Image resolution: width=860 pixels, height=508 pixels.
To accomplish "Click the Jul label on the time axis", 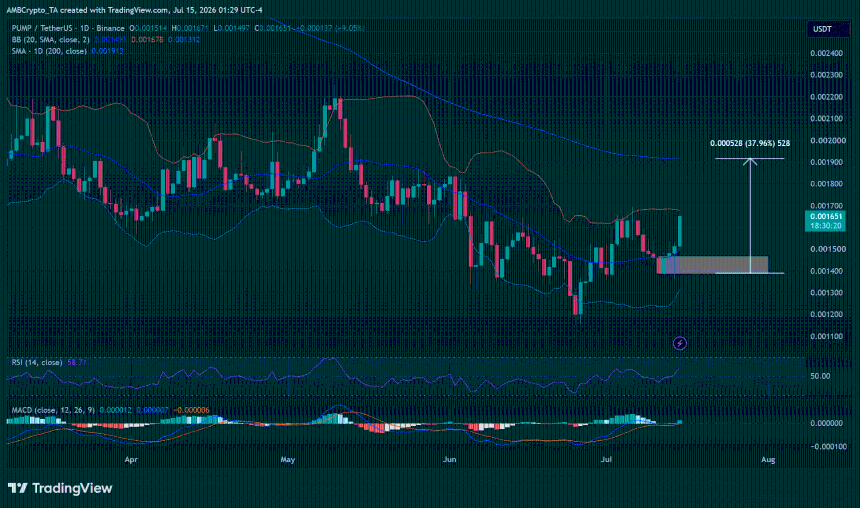I will 606,459.
